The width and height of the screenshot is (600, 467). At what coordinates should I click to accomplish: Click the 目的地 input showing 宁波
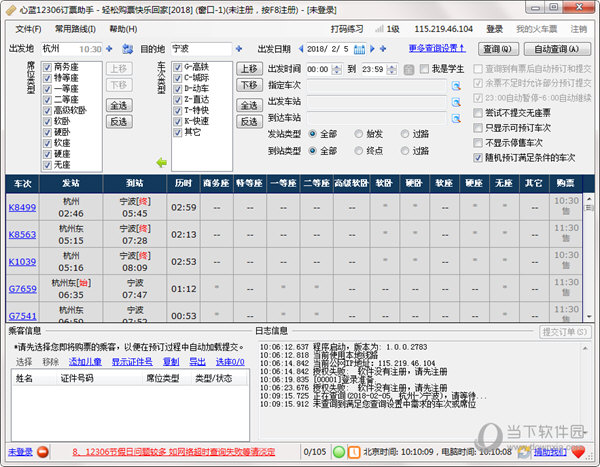[x=201, y=49]
